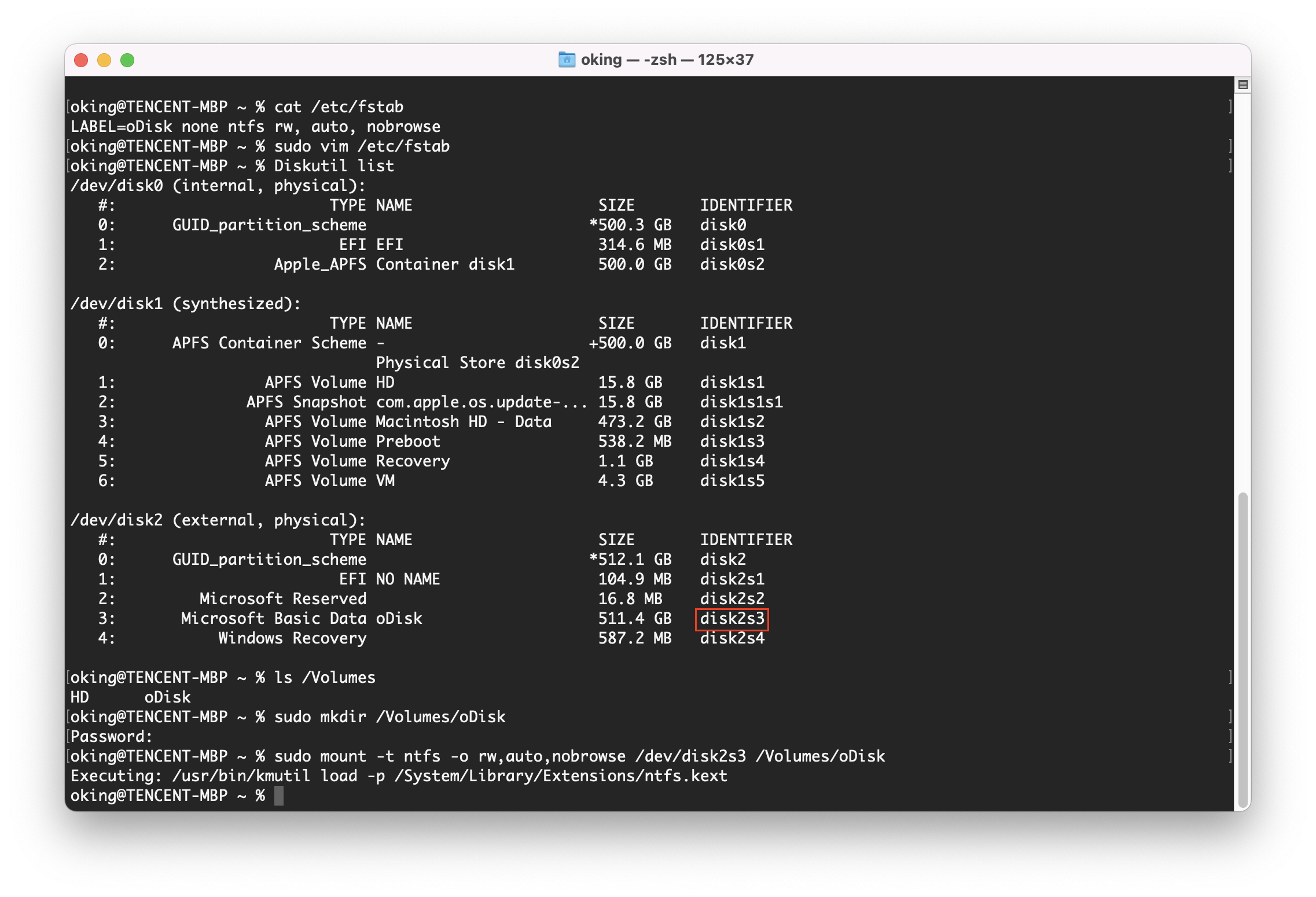Click the '511.4 GB' size value
Screen dimensions: 1316x897
635,619
